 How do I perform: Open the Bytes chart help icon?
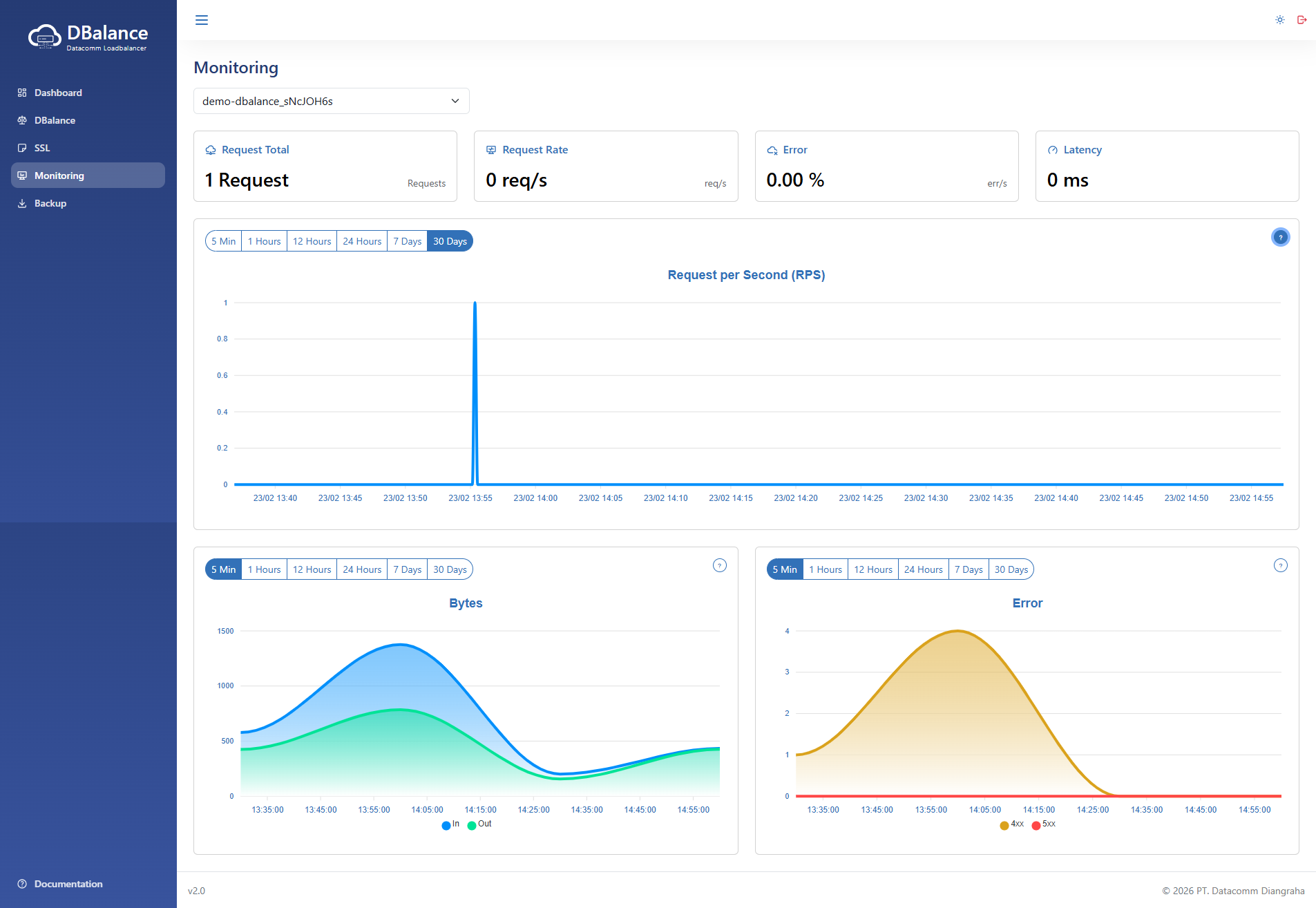coord(719,566)
